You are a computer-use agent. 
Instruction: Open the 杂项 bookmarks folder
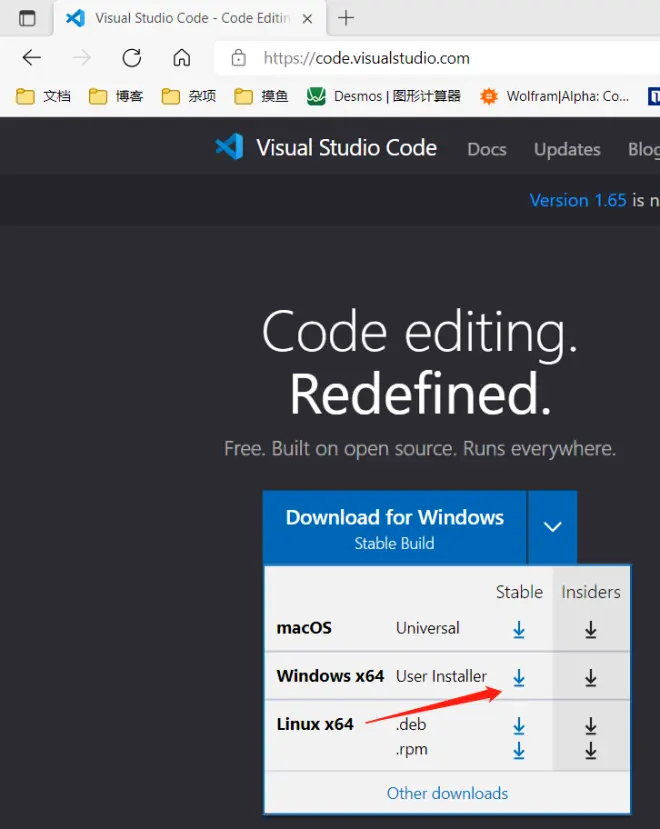189,96
